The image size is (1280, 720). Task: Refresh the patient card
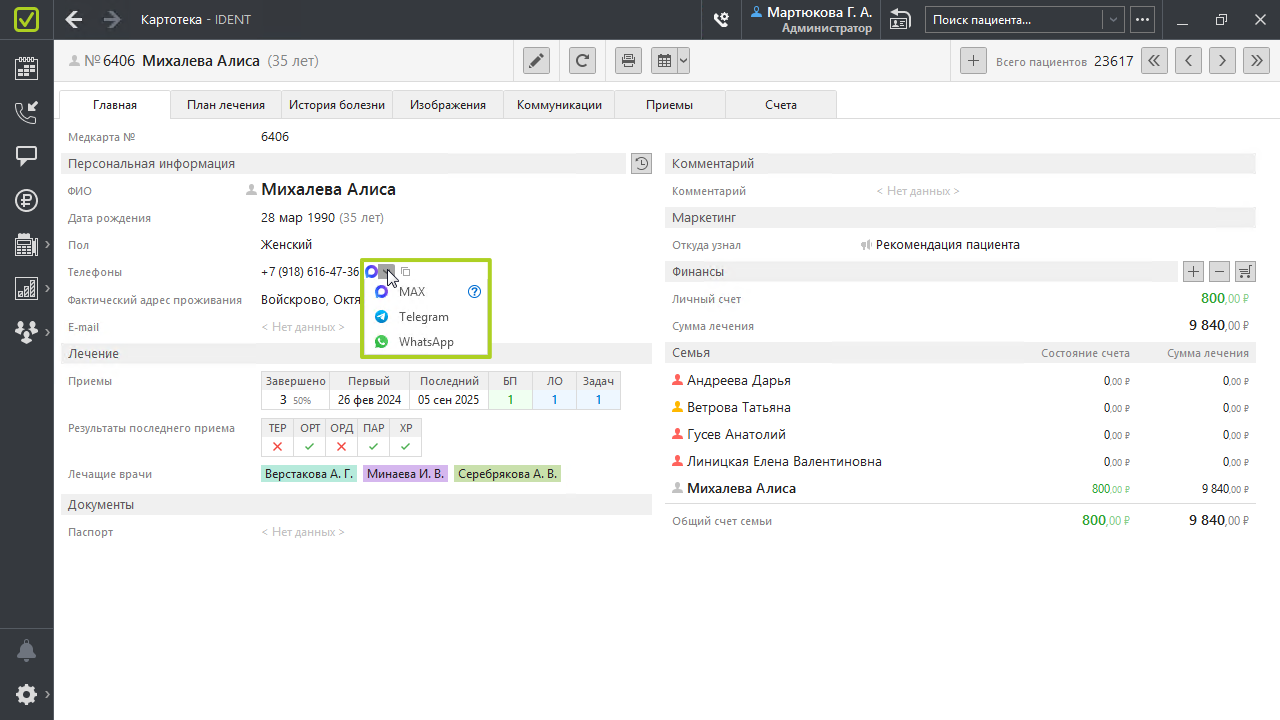click(583, 61)
